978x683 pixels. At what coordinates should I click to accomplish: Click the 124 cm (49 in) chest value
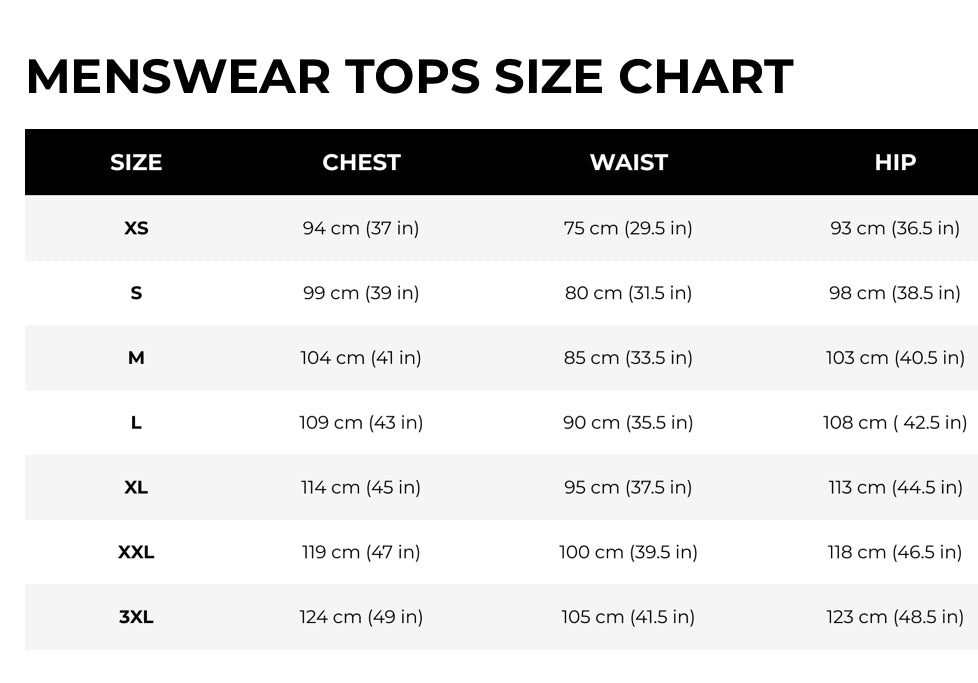[x=361, y=617]
